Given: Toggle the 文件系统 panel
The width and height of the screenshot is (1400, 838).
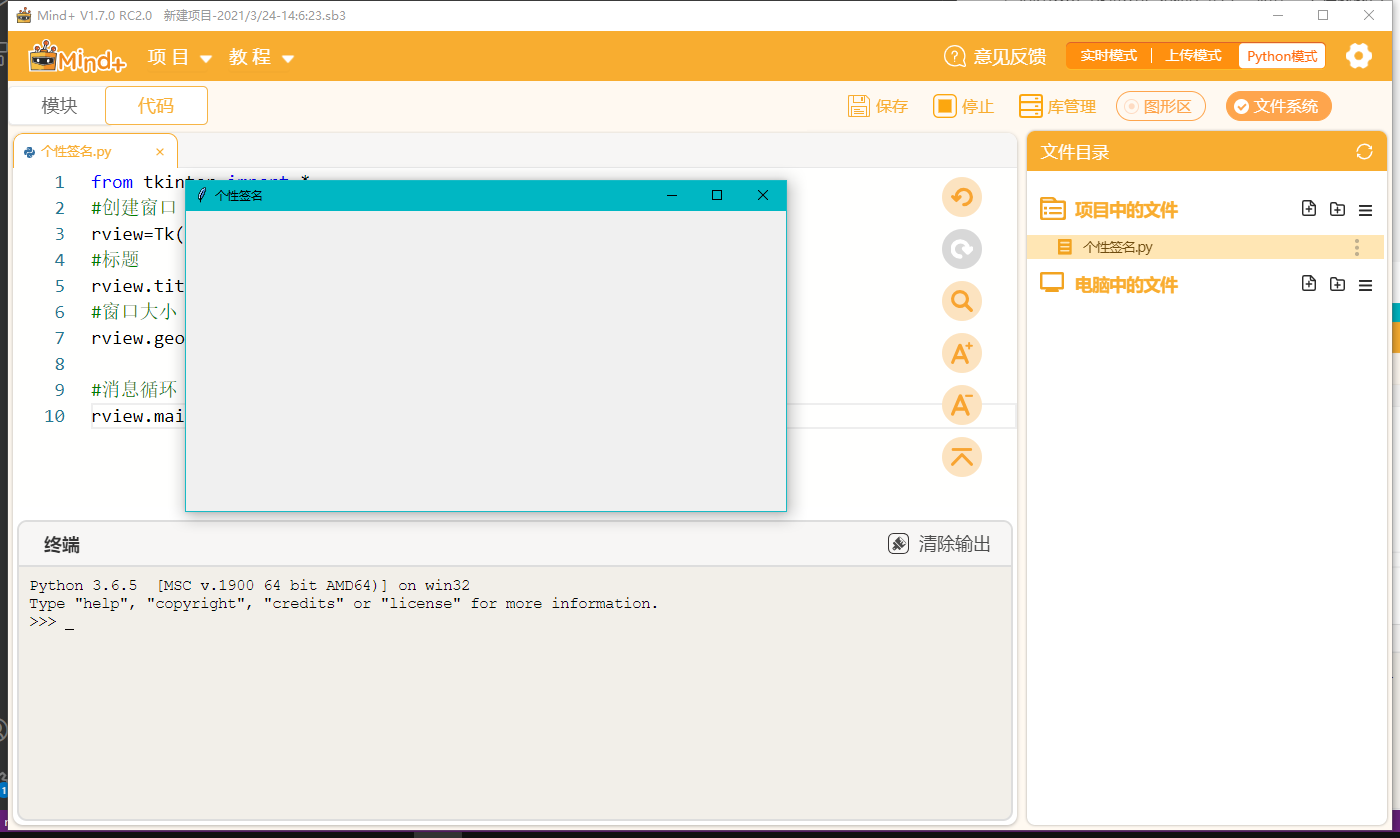Looking at the screenshot, I should [x=1279, y=106].
